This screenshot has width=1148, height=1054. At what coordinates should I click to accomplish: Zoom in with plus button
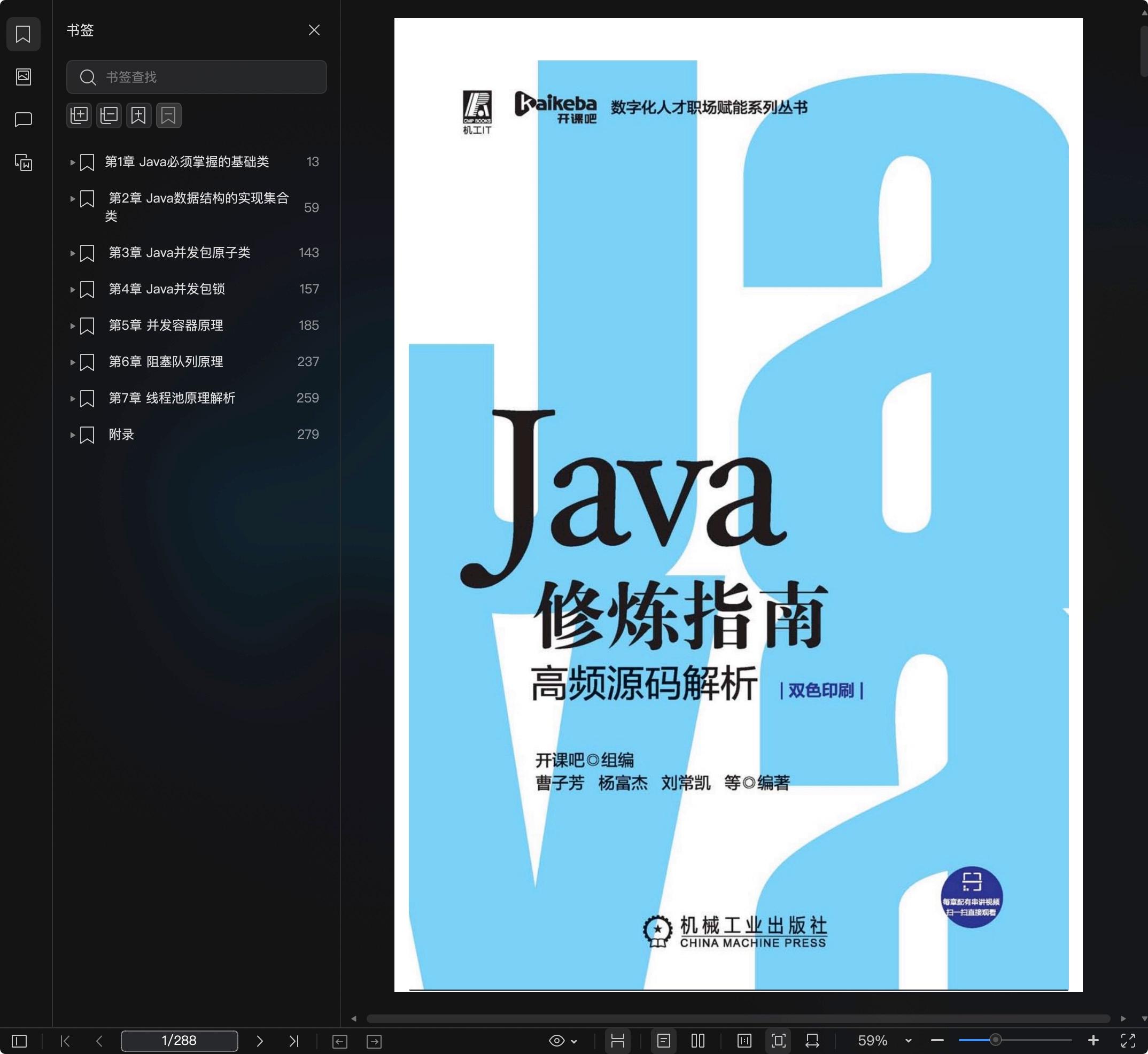[x=1093, y=1041]
